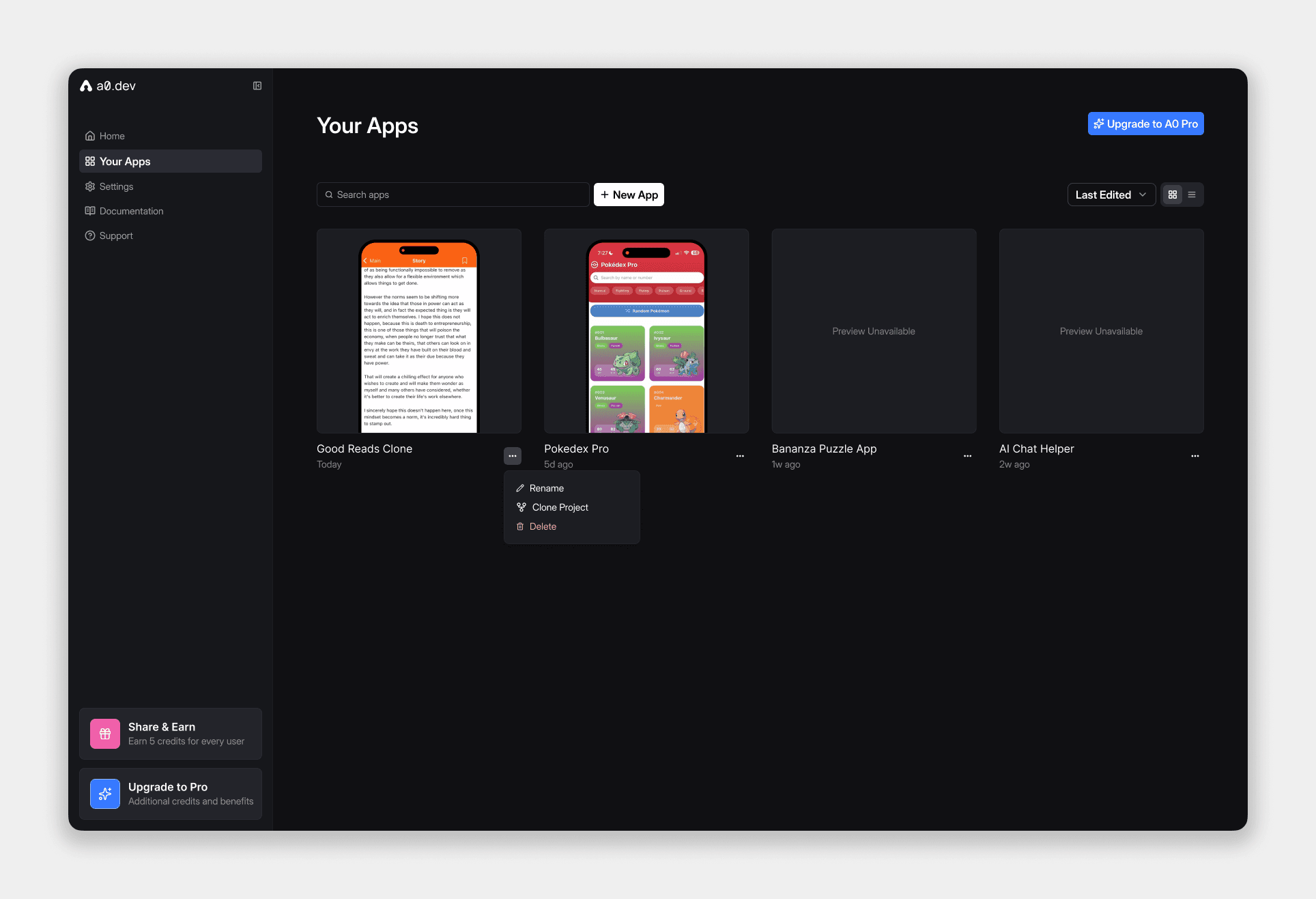Toggle options for AI Chat Helper via ellipsis
1316x899 pixels.
point(1195,456)
